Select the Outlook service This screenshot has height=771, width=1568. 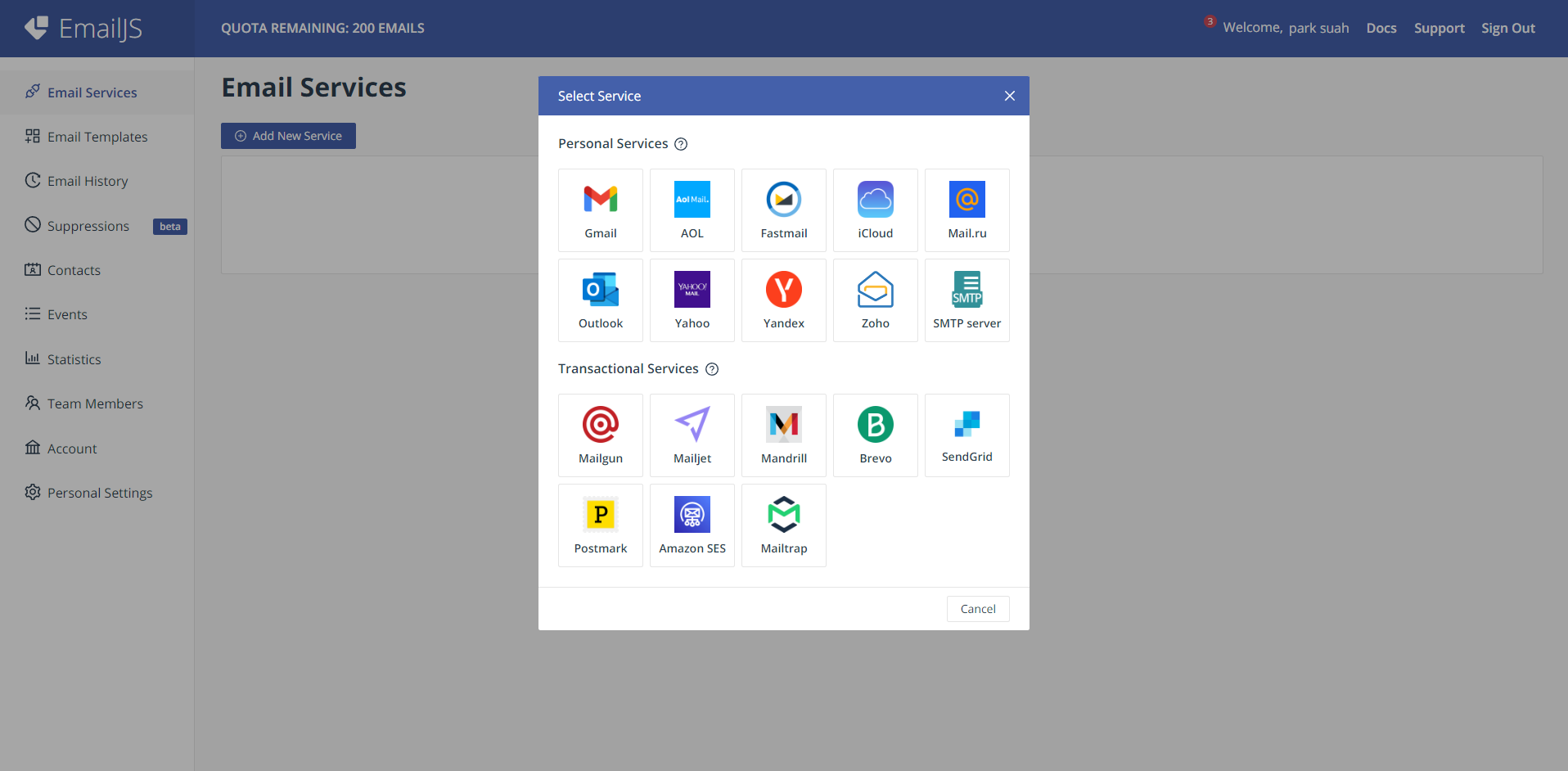click(601, 300)
